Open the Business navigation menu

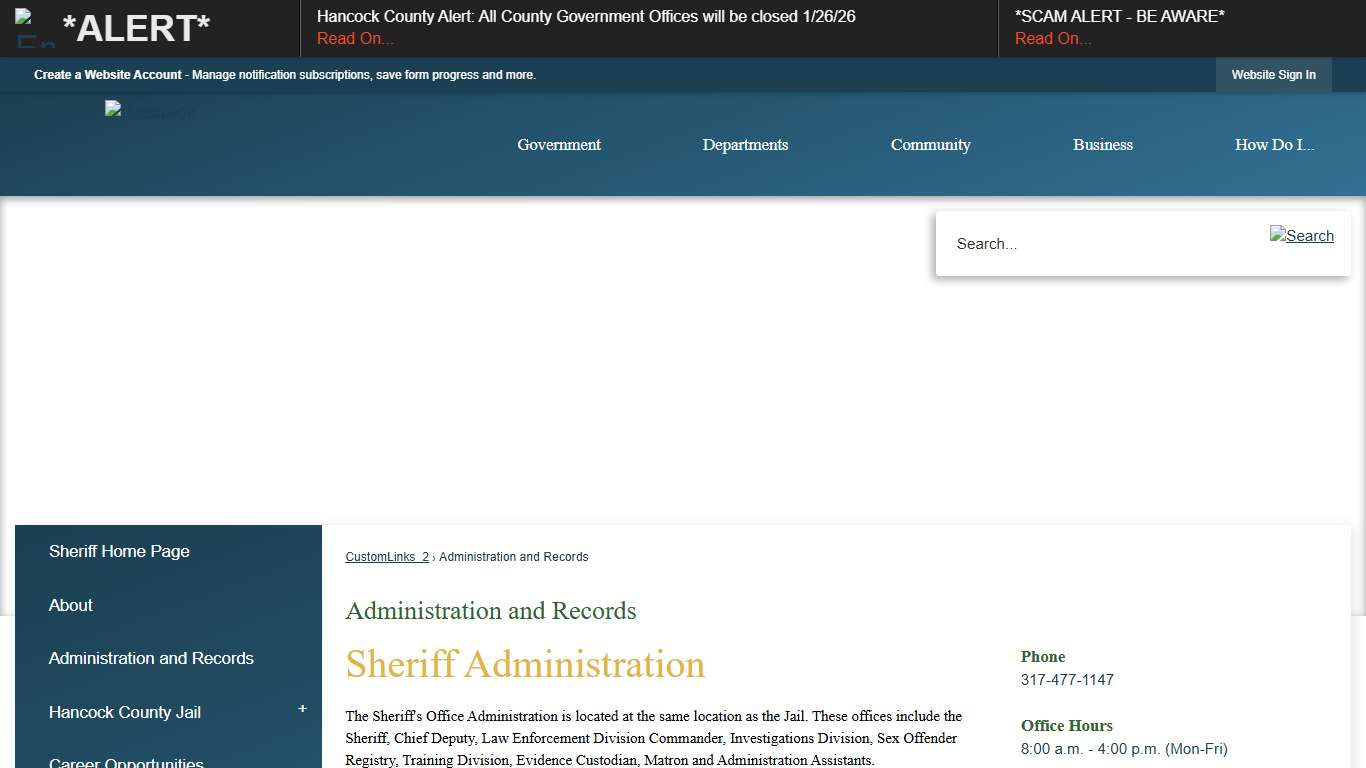[x=1102, y=144]
